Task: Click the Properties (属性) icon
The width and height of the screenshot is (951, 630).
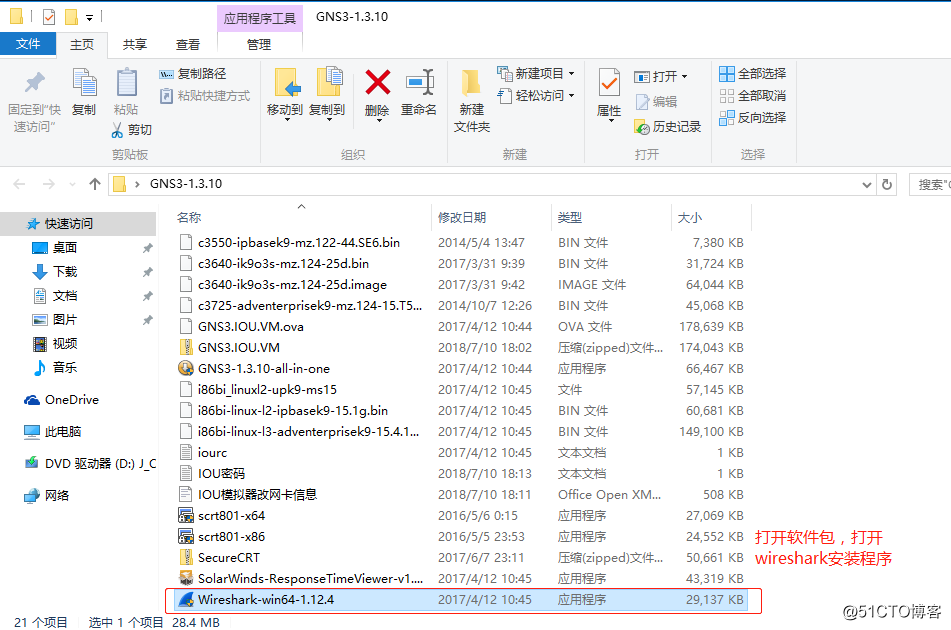Action: coord(609,83)
